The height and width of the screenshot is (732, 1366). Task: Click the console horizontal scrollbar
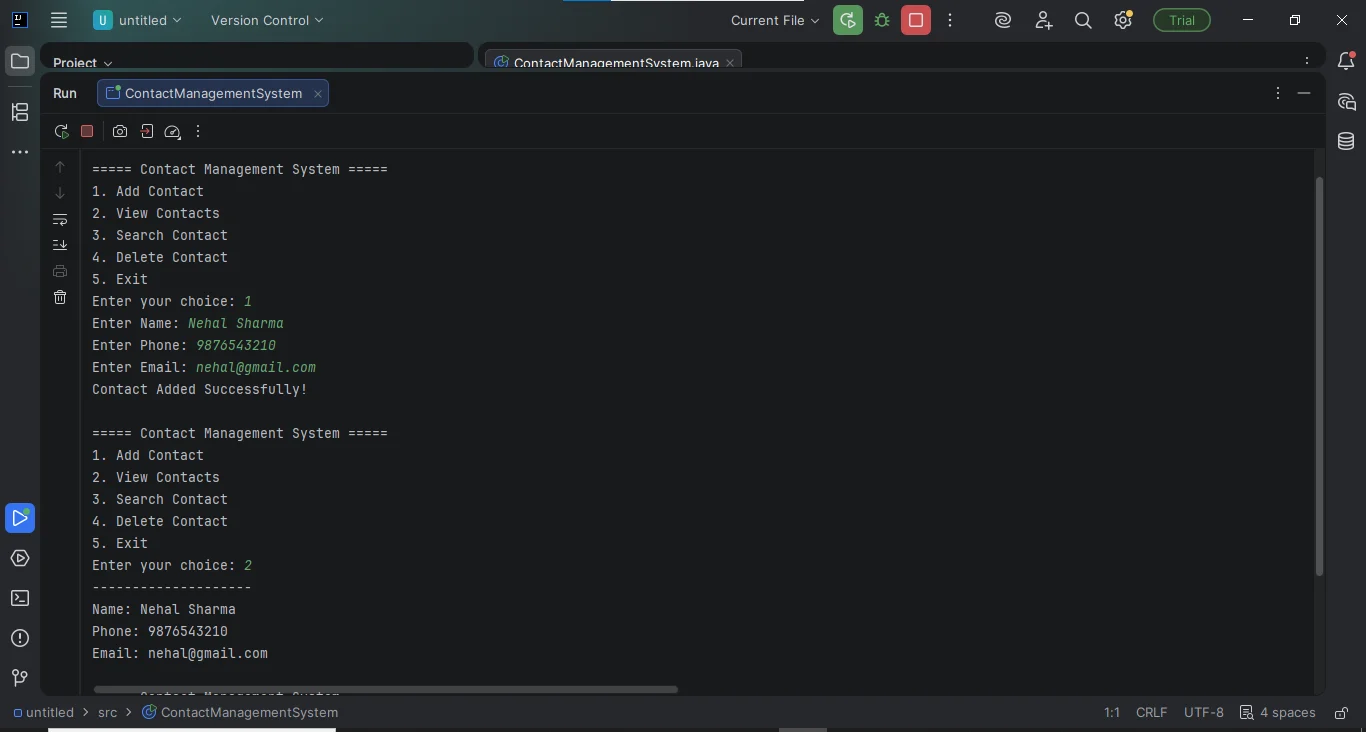coord(386,689)
